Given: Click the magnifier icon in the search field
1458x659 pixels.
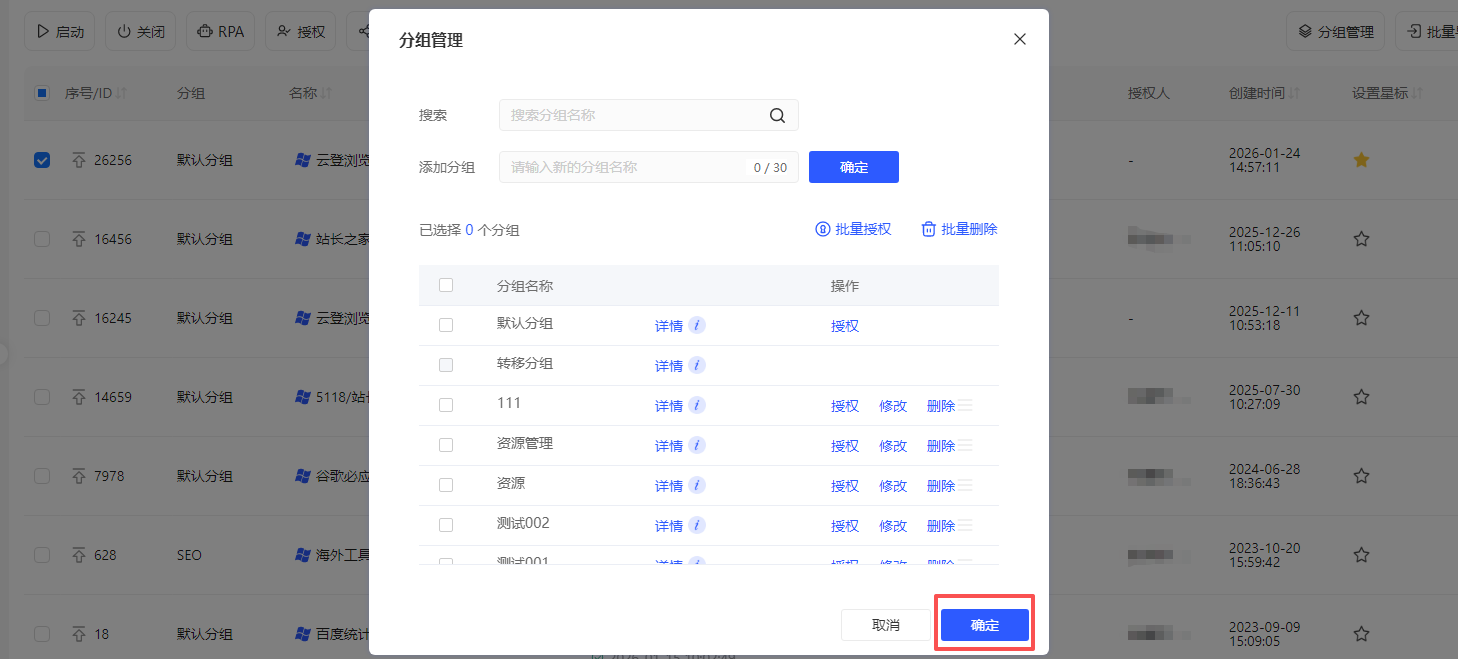Looking at the screenshot, I should [777, 115].
